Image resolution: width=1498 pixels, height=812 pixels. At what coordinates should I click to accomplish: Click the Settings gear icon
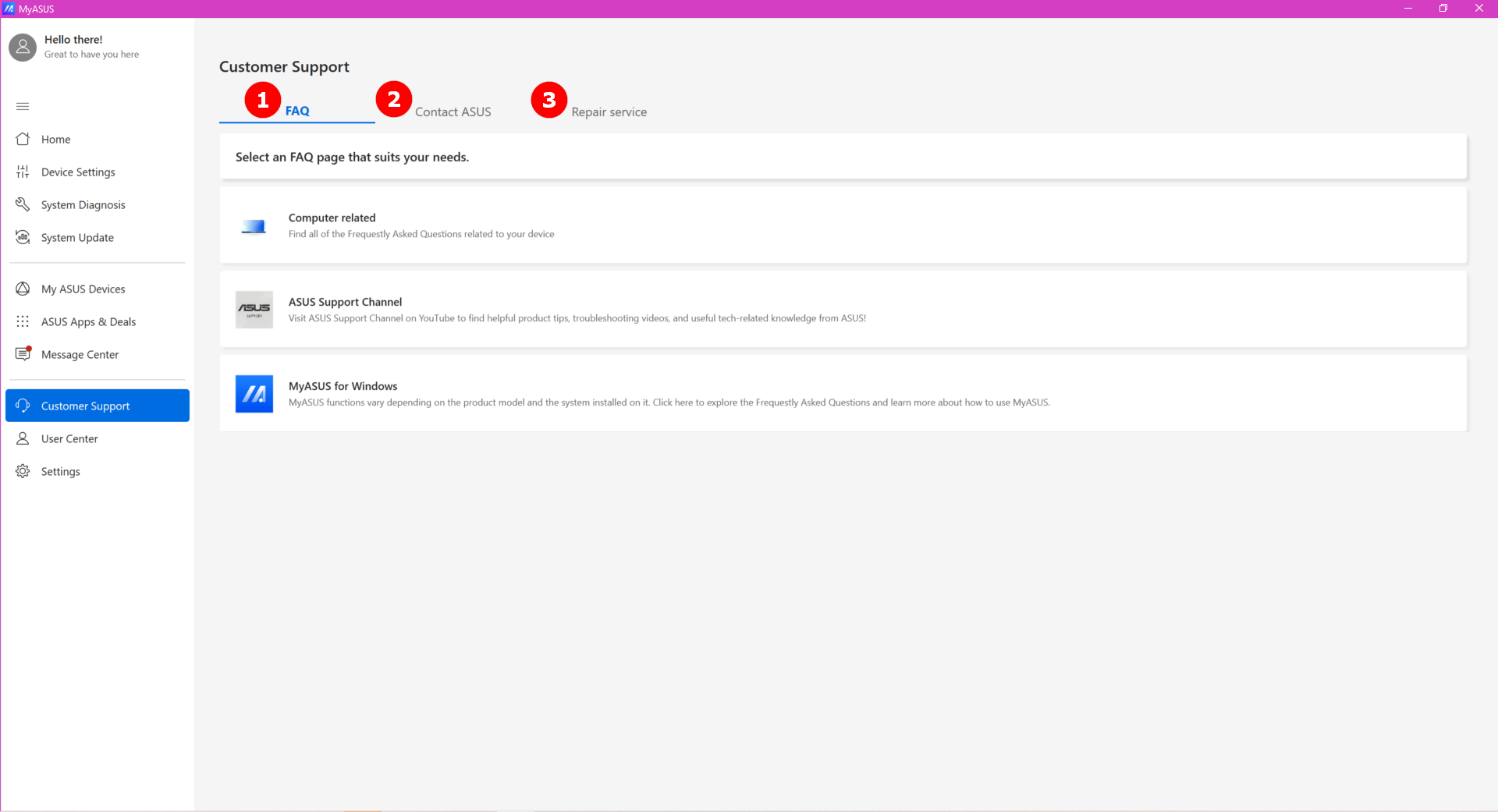coord(23,471)
